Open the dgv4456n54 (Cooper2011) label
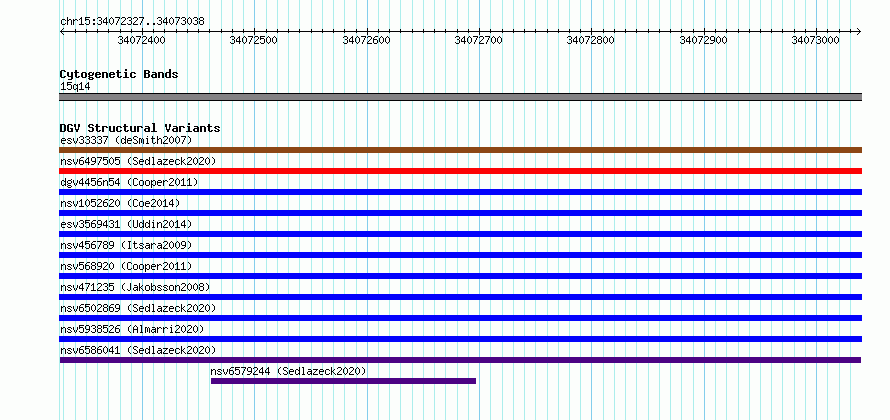Viewport: 890px width, 420px height. [x=129, y=182]
